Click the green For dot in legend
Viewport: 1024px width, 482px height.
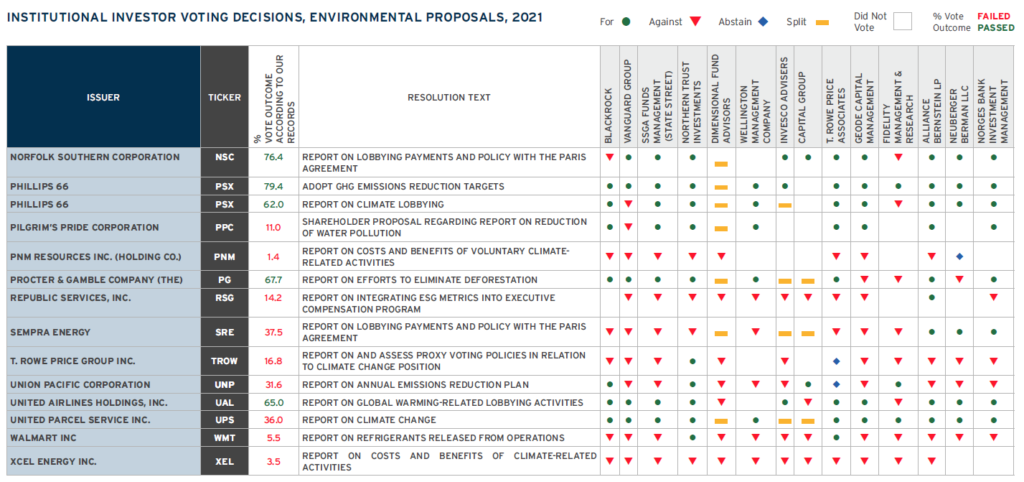[x=625, y=20]
